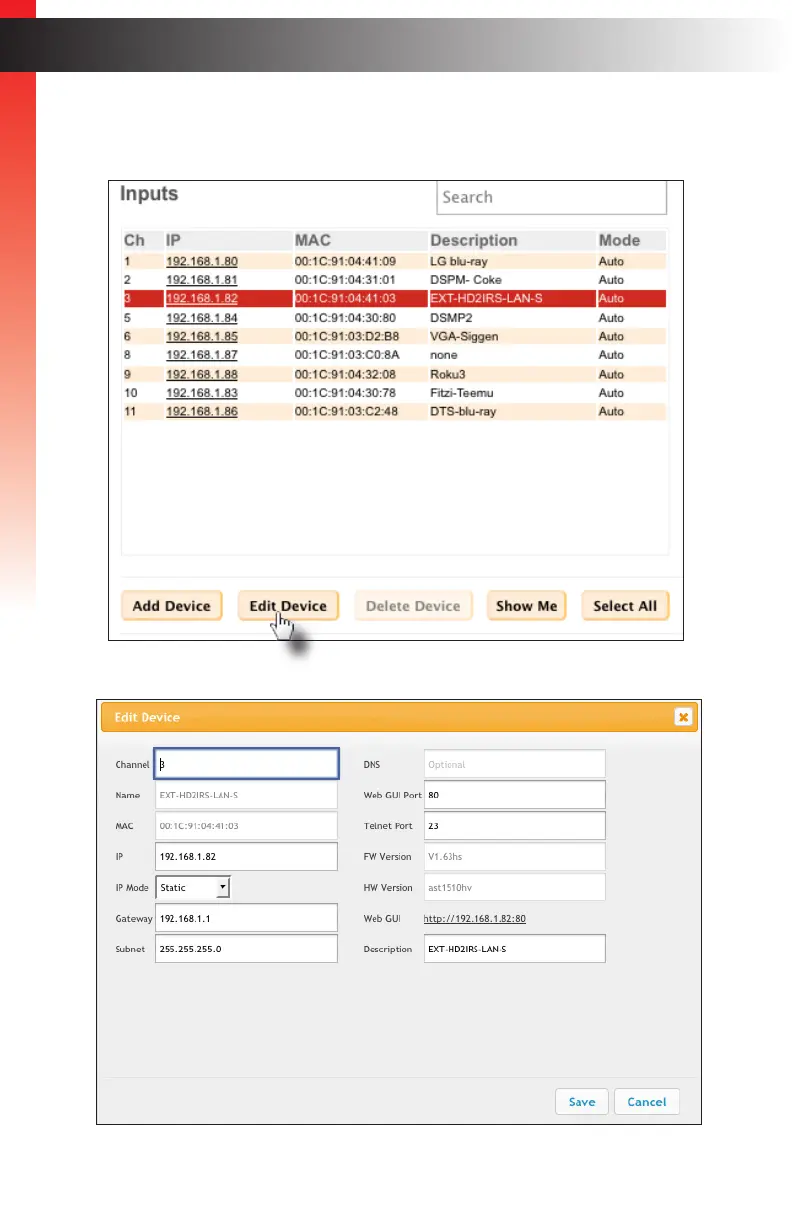Click the Edit Device button
The height and width of the screenshot is (1224, 792).
[288, 606]
